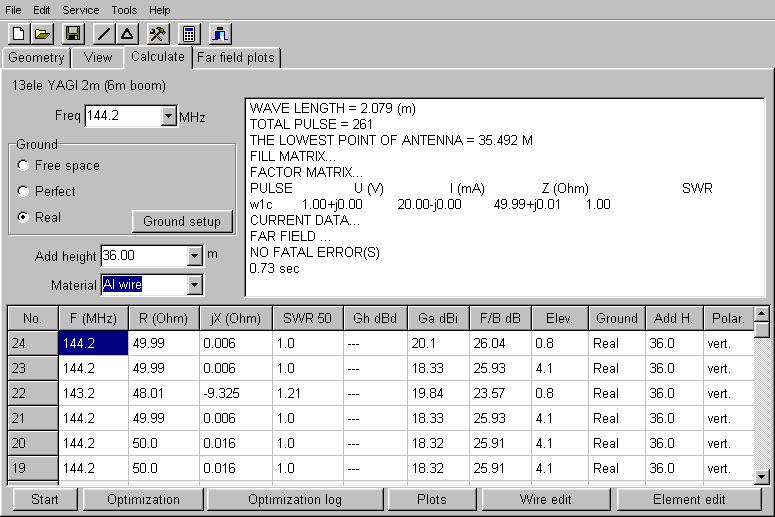Open the Service menu

click(80, 10)
